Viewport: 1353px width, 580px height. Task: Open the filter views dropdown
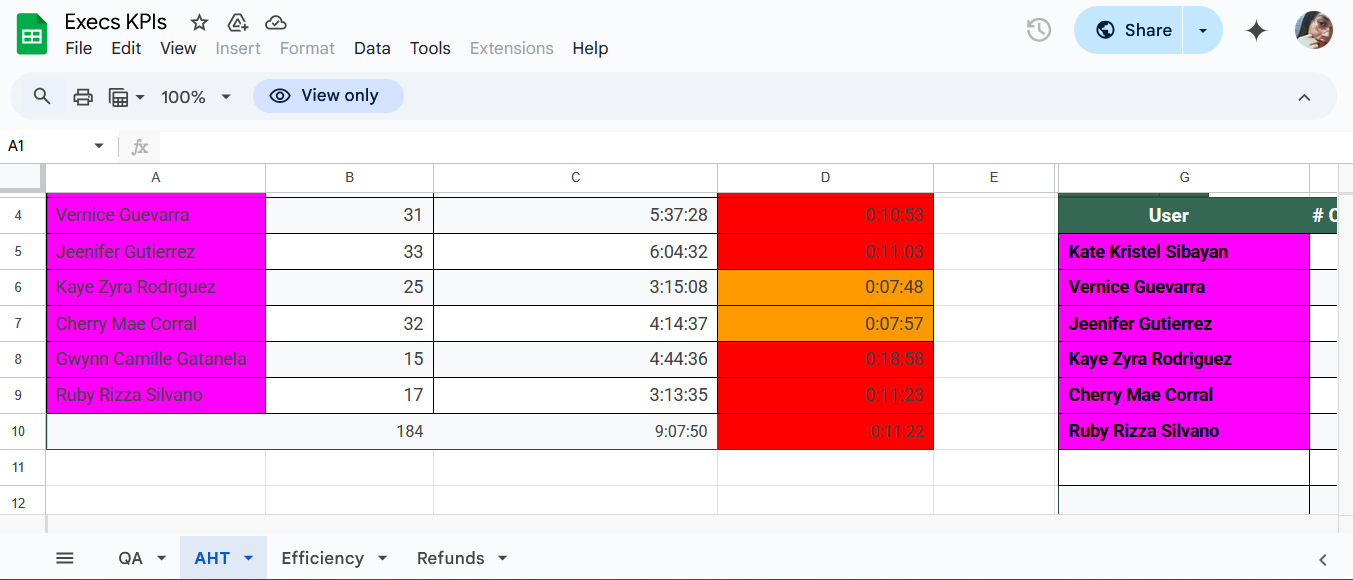[x=126, y=96]
